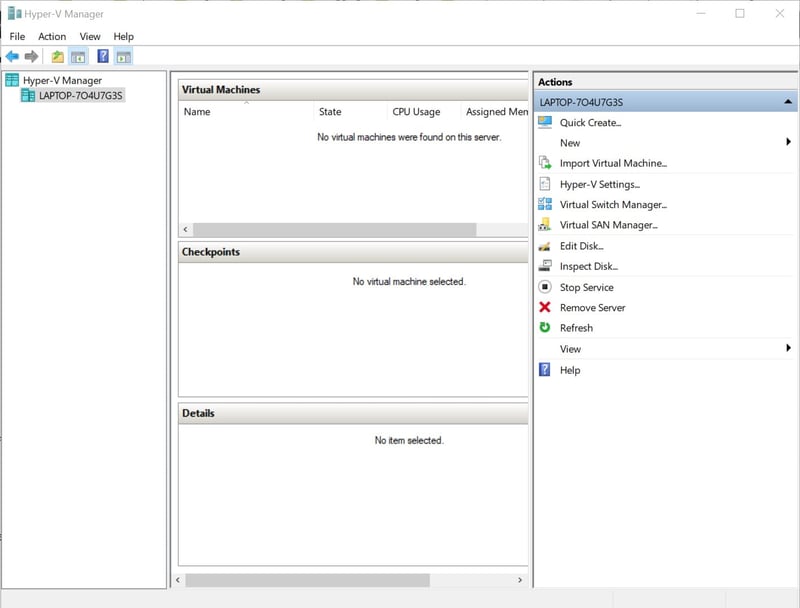Open the File menu
This screenshot has width=800, height=608.
(x=17, y=36)
